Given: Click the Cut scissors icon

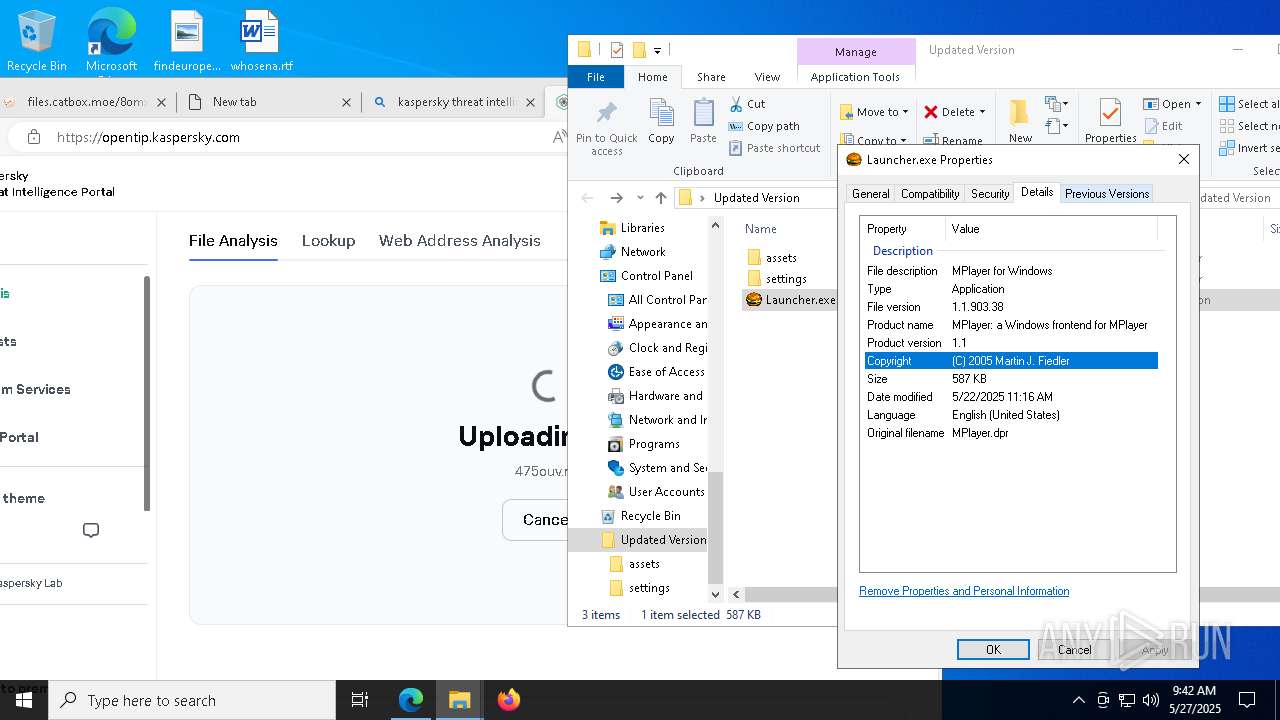Looking at the screenshot, I should pos(736,104).
